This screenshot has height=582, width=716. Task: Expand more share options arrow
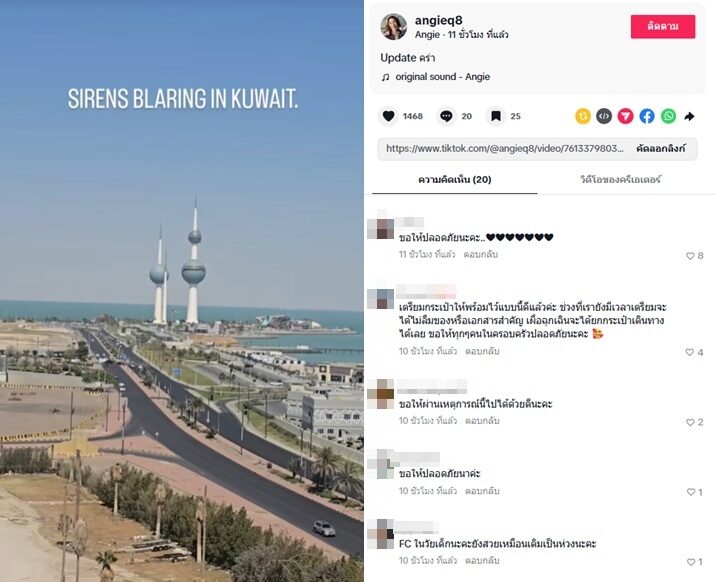(x=690, y=117)
